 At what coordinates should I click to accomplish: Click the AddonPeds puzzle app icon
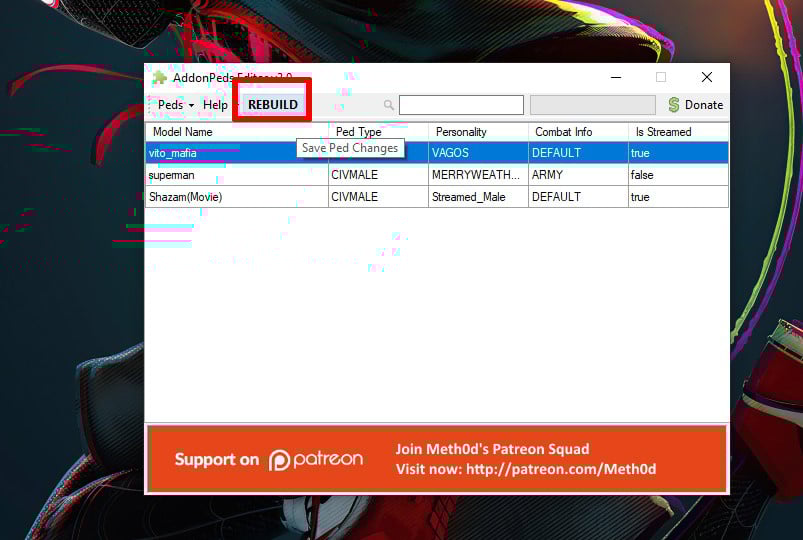pyautogui.click(x=159, y=78)
